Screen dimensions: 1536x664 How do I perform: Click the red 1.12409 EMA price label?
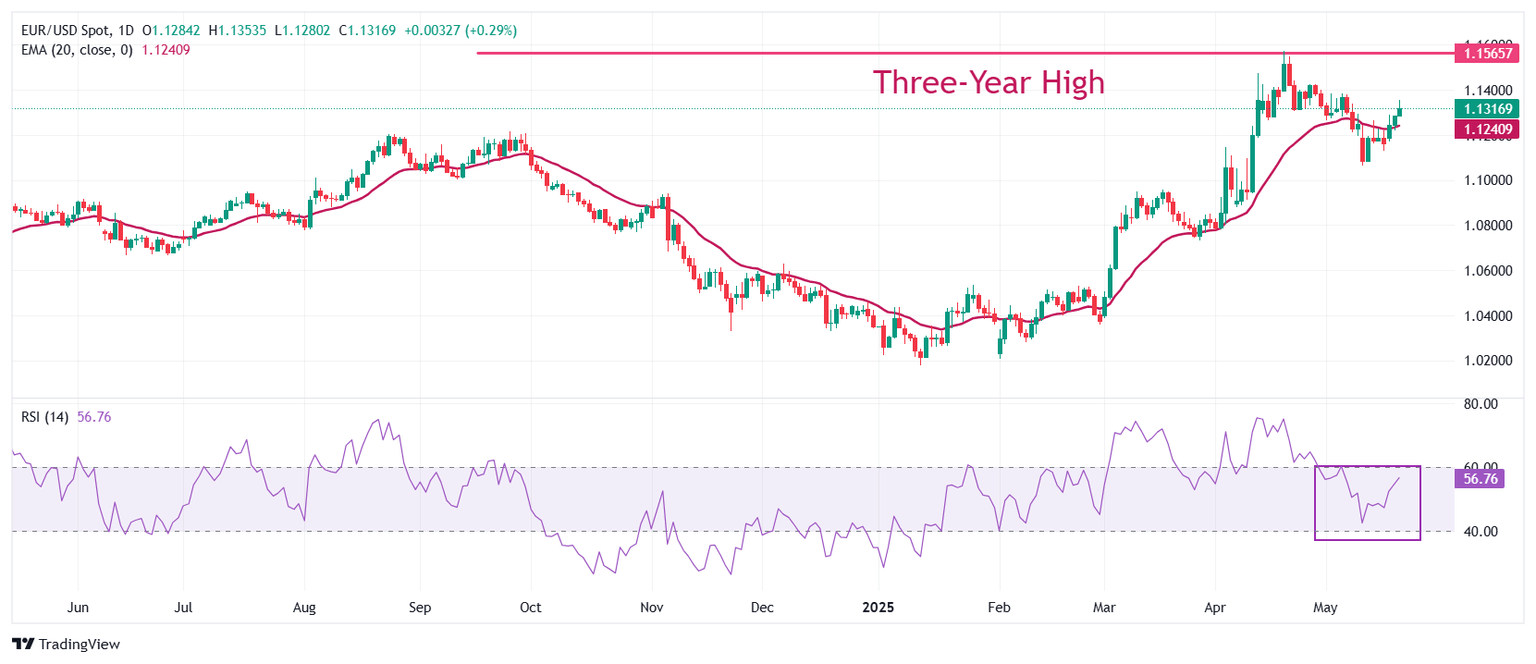click(x=1488, y=127)
